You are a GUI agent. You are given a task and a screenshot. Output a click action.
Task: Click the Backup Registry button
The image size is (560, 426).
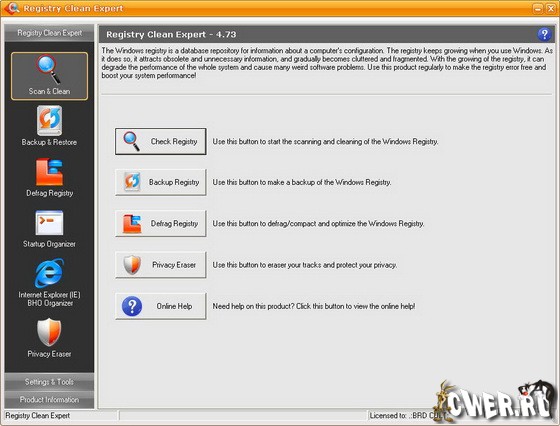tap(160, 182)
